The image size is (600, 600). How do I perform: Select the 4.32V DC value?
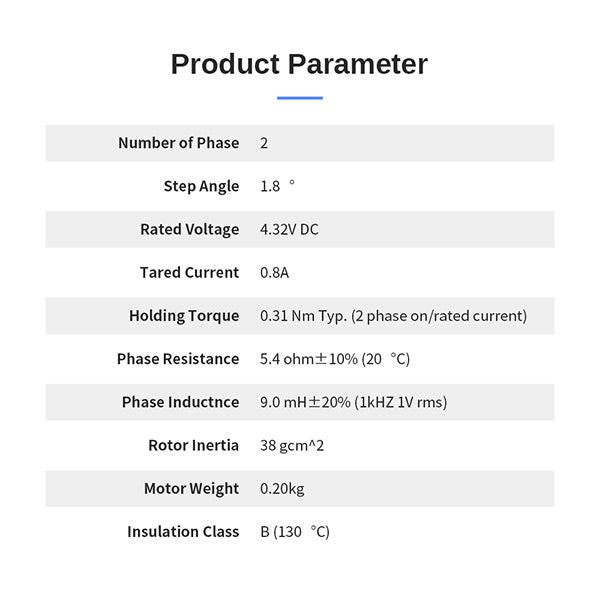point(289,229)
